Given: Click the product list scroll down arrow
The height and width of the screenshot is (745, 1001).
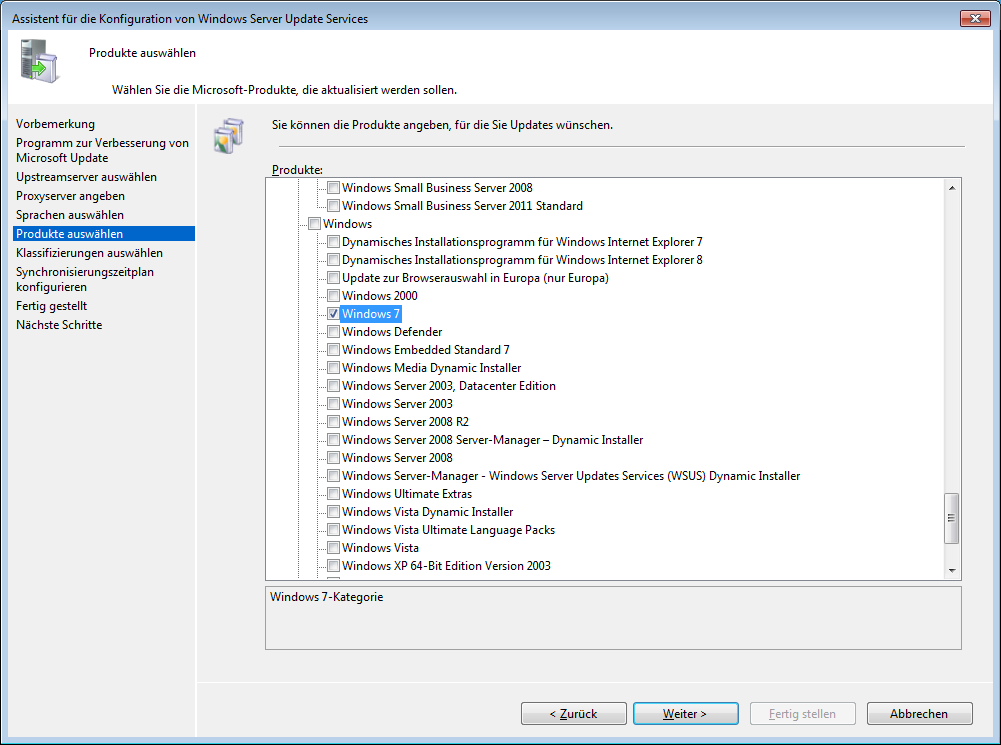Looking at the screenshot, I should (952, 571).
